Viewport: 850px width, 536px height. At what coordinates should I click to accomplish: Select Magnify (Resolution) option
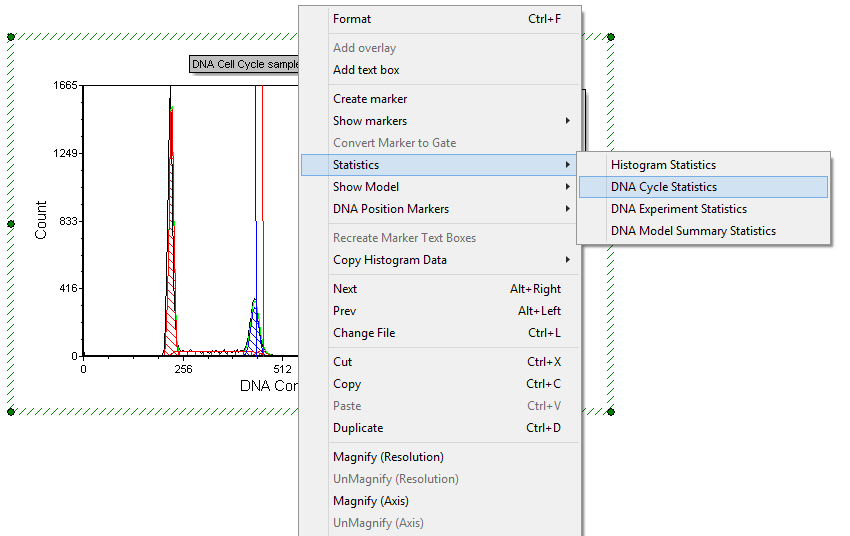coord(388,457)
